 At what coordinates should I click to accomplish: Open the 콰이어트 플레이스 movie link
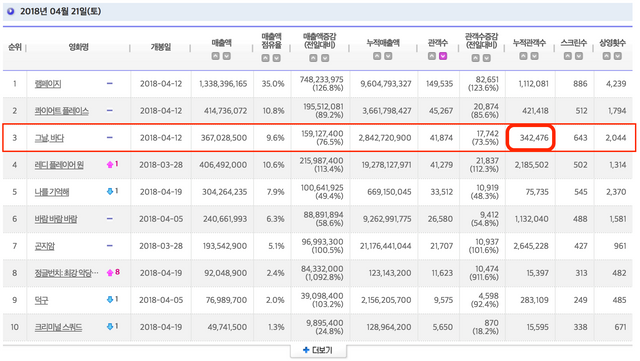click(x=62, y=111)
